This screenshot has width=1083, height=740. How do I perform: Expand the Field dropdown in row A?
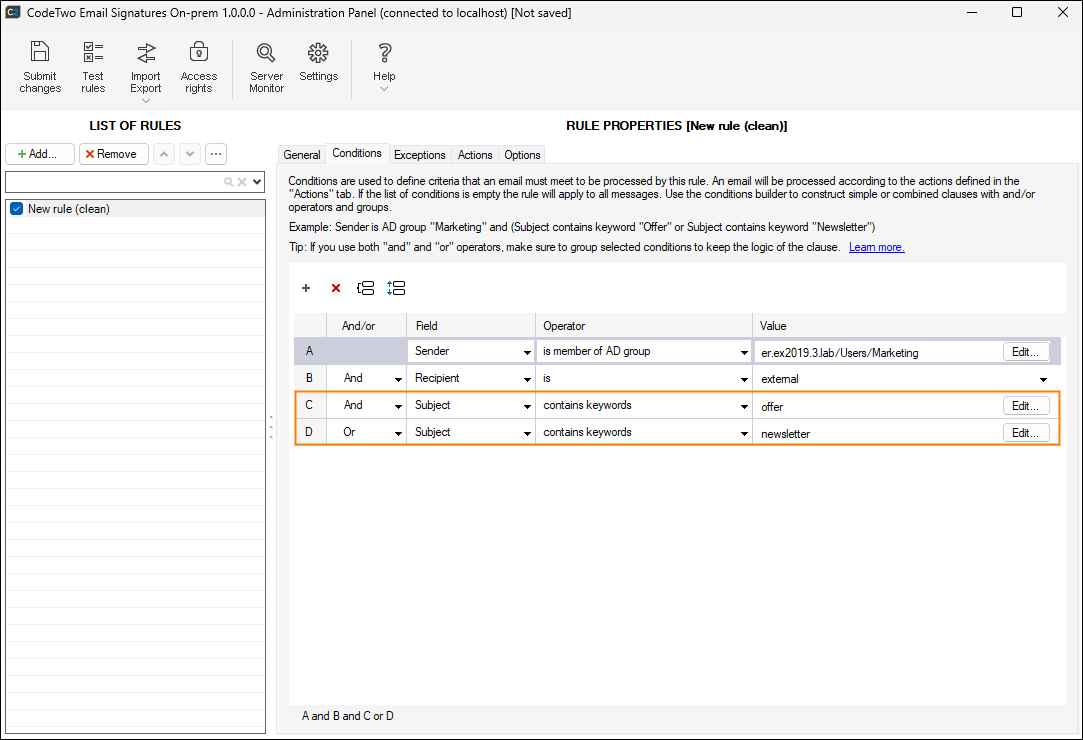click(527, 352)
